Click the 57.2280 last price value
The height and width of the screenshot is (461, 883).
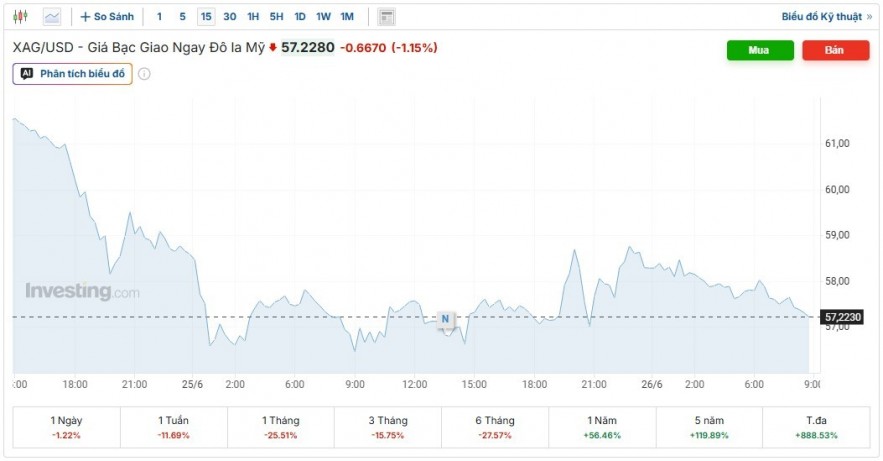click(308, 48)
